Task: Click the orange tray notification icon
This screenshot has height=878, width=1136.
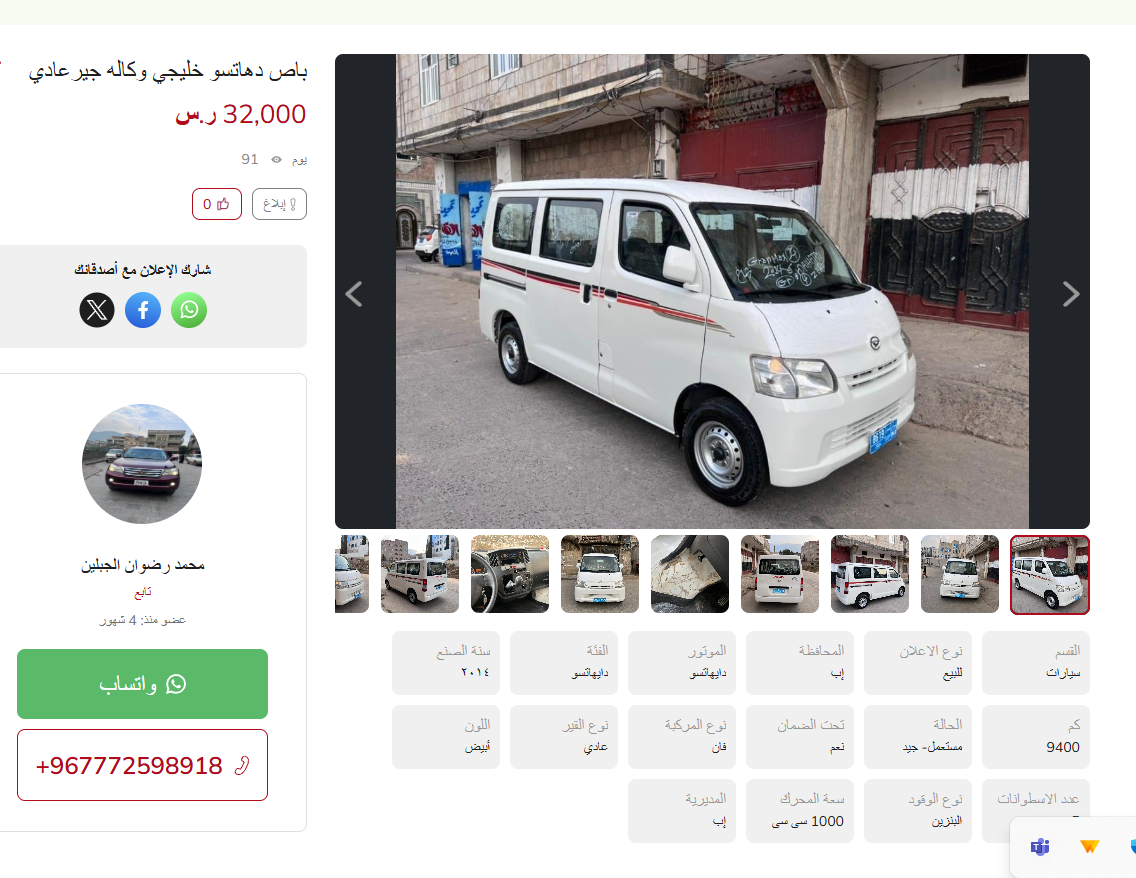Action: click(1089, 846)
